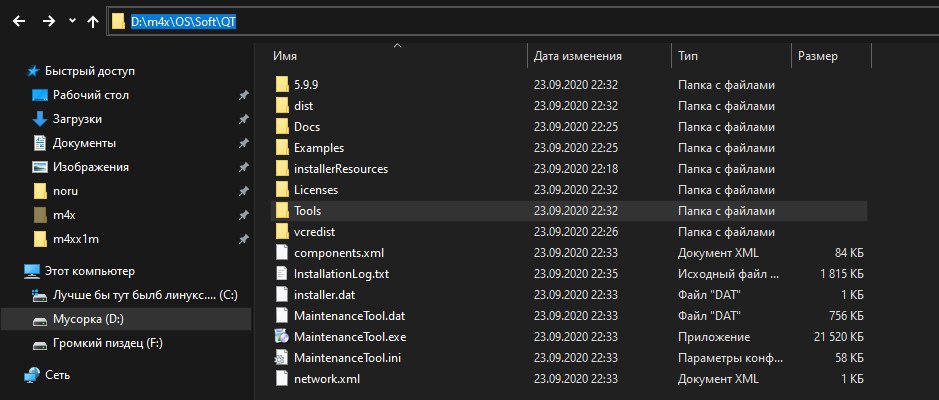
Task: Open Рабочий стол in sidebar
Action: coord(90,95)
